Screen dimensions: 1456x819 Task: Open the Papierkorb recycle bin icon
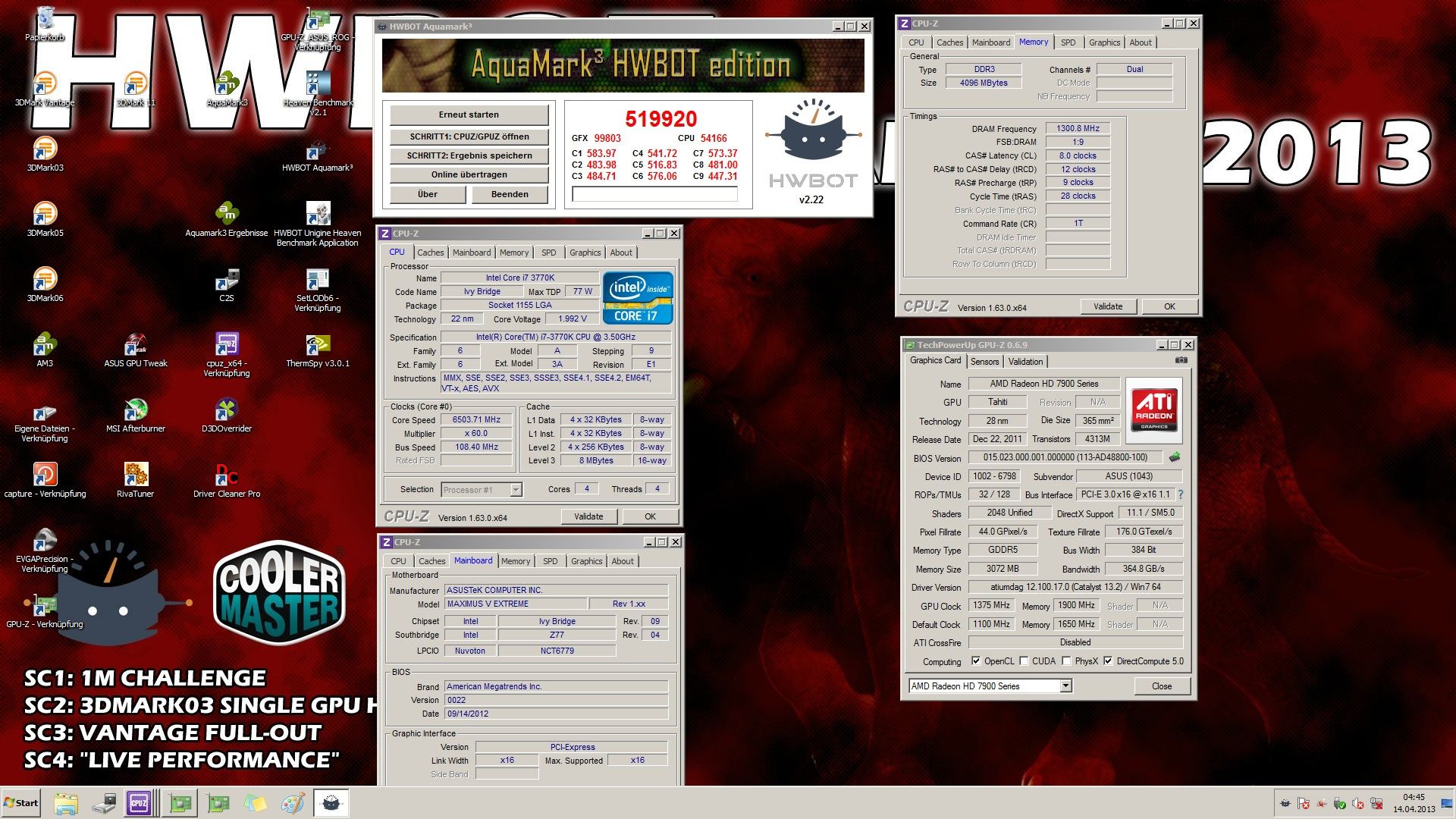45,23
